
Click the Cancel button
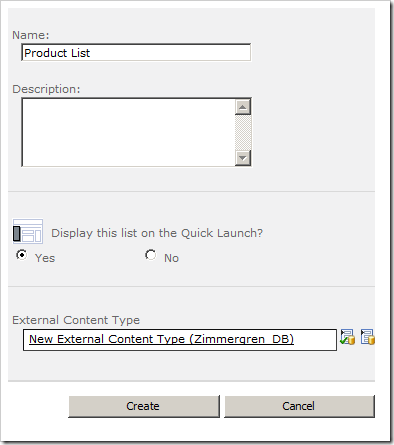pos(299,406)
